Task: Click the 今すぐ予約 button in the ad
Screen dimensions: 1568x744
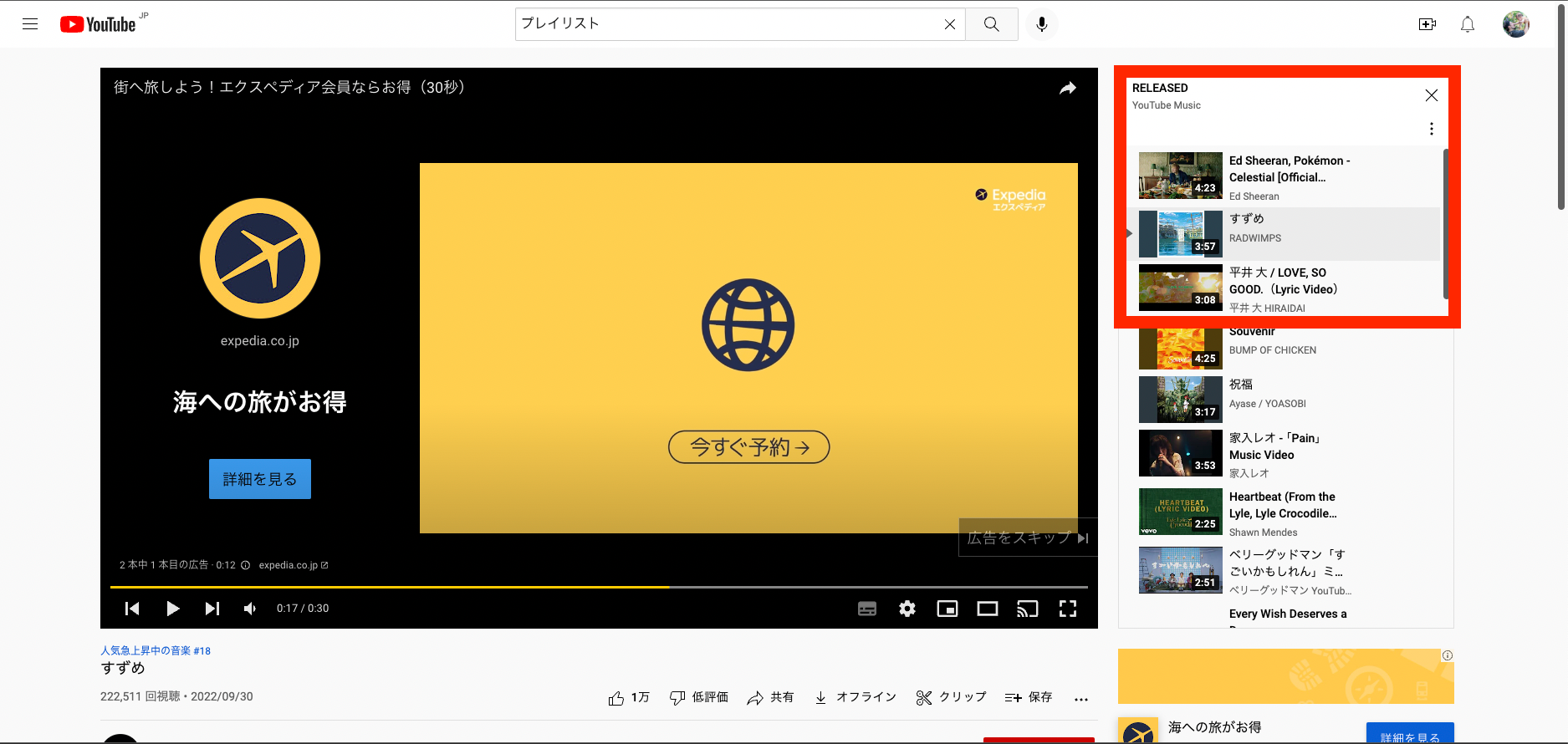Action: 749,447
